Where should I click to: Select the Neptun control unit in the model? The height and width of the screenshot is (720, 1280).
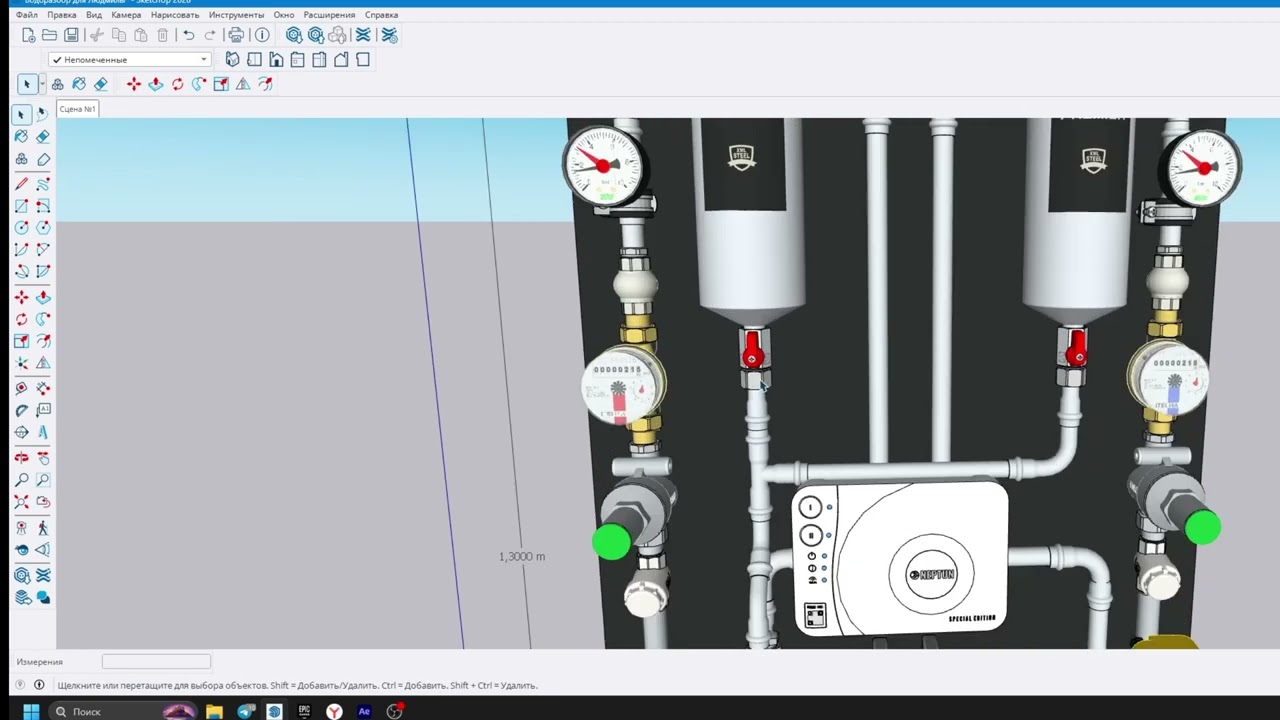[x=900, y=558]
